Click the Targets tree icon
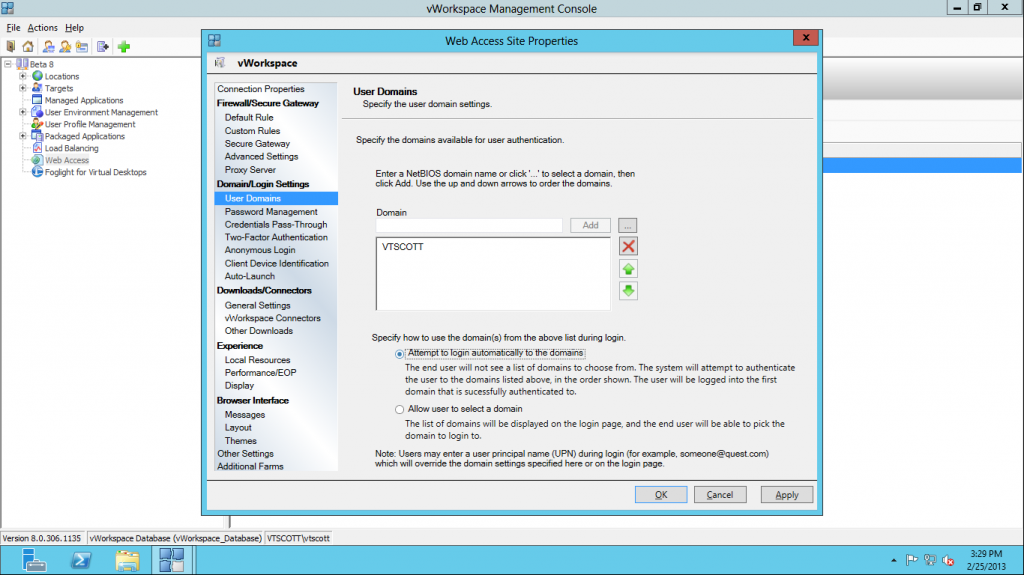This screenshot has width=1024, height=575. click(x=37, y=88)
